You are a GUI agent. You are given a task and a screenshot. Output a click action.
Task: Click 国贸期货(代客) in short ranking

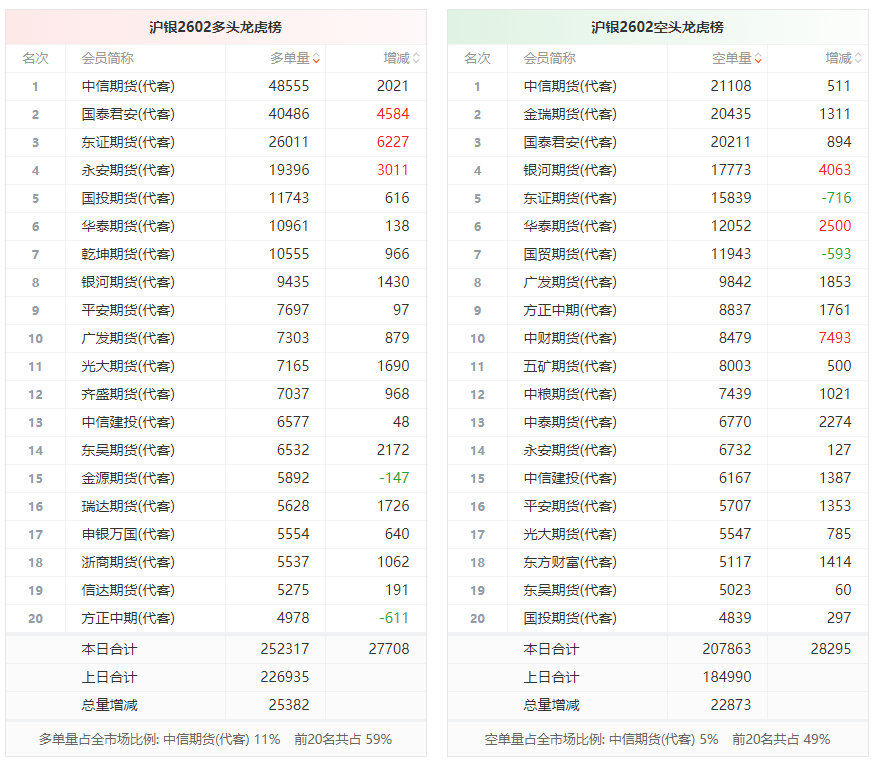[570, 254]
